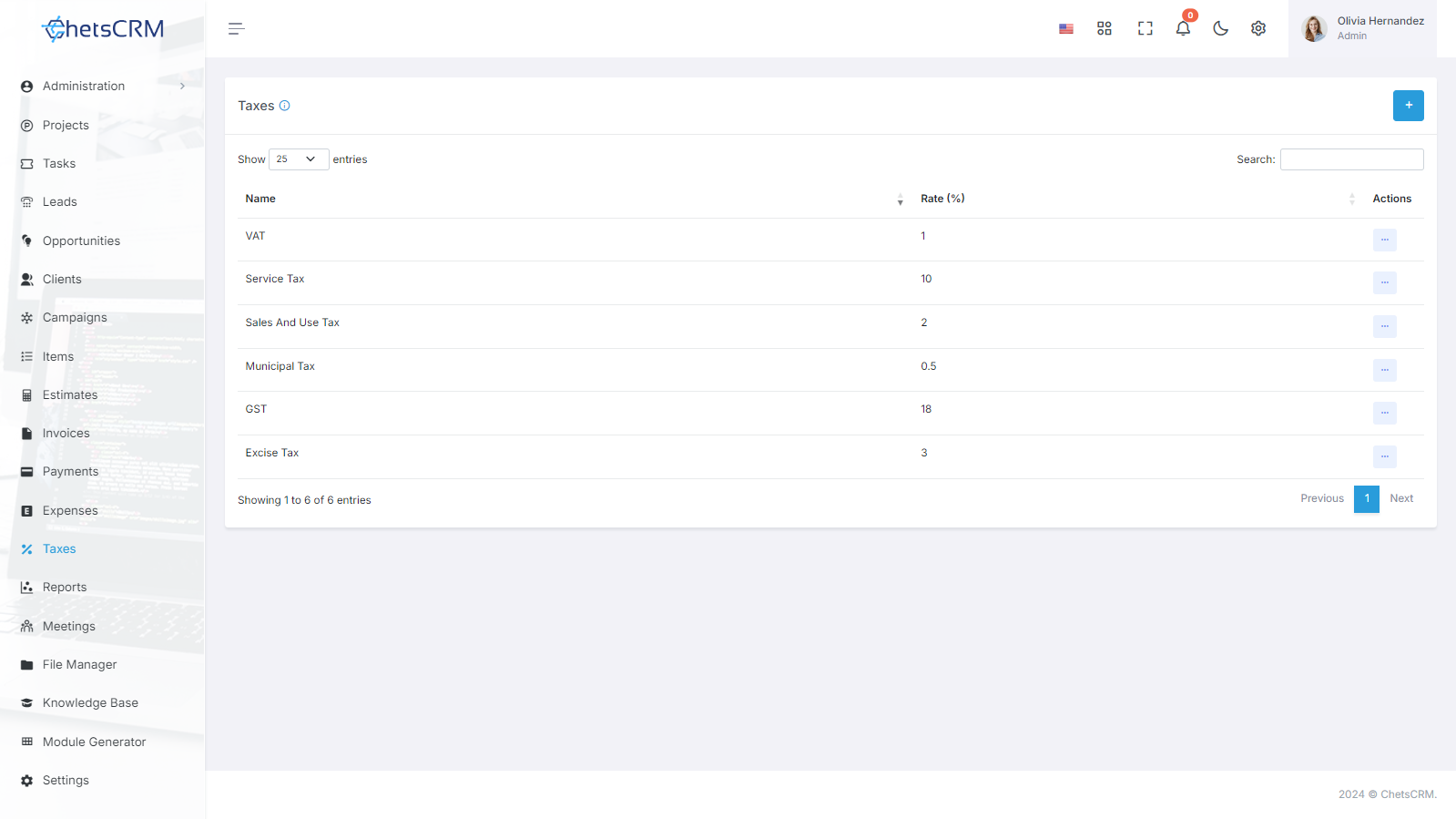The height and width of the screenshot is (819, 1456).
Task: Open the Knowledge Base menu item
Action: pos(90,703)
